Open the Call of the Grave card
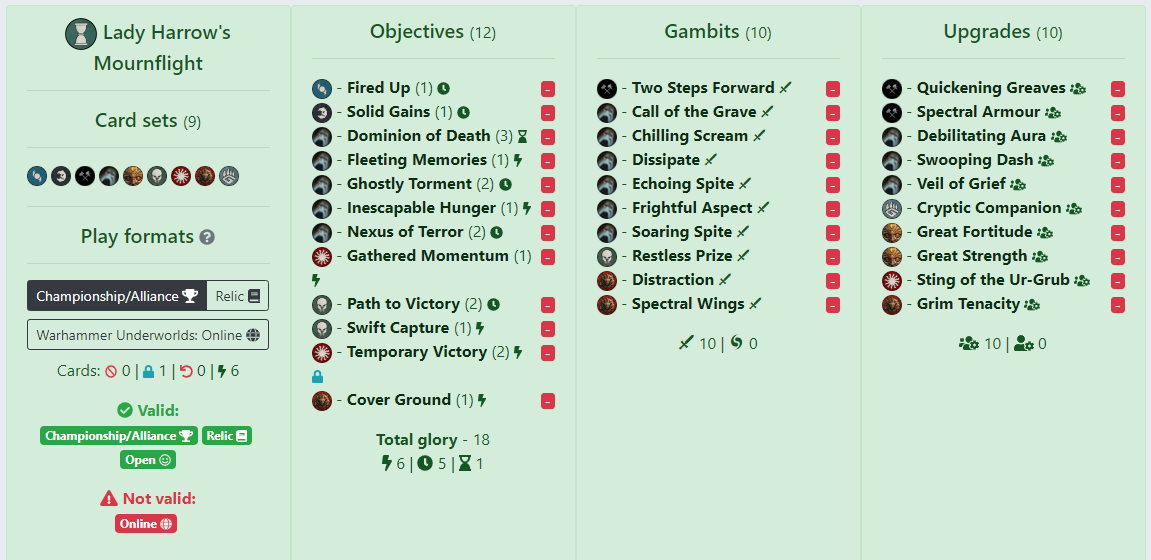 [x=693, y=112]
